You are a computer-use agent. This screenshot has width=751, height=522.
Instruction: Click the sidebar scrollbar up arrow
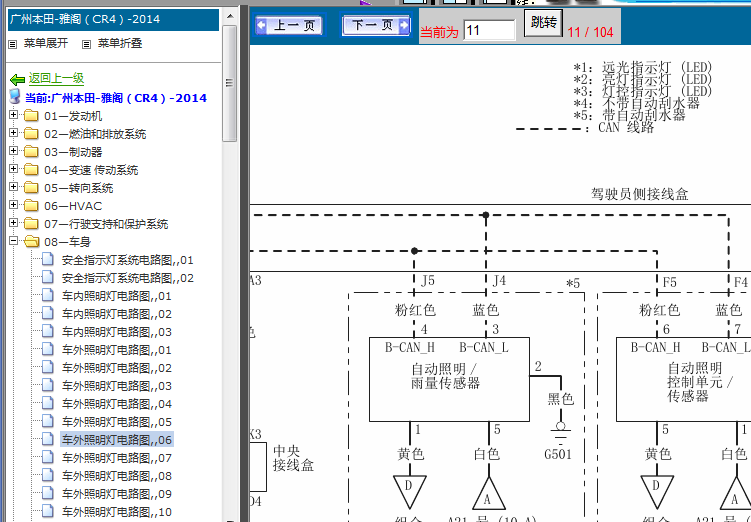[x=230, y=17]
